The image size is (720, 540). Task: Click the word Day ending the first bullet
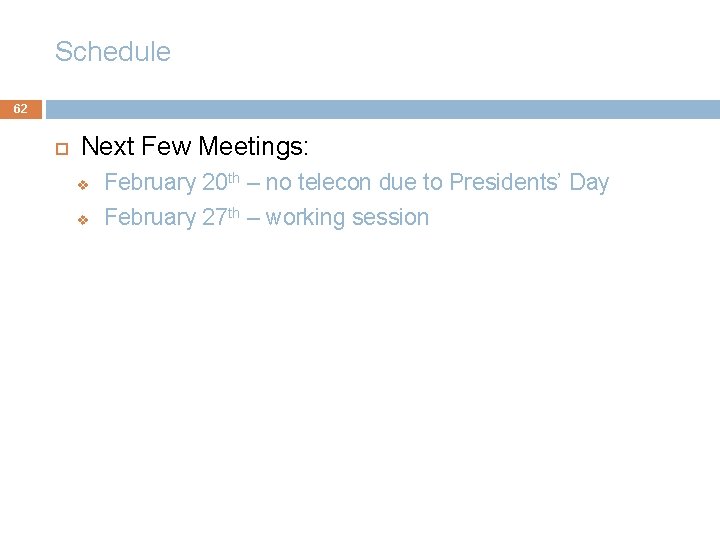click(589, 183)
